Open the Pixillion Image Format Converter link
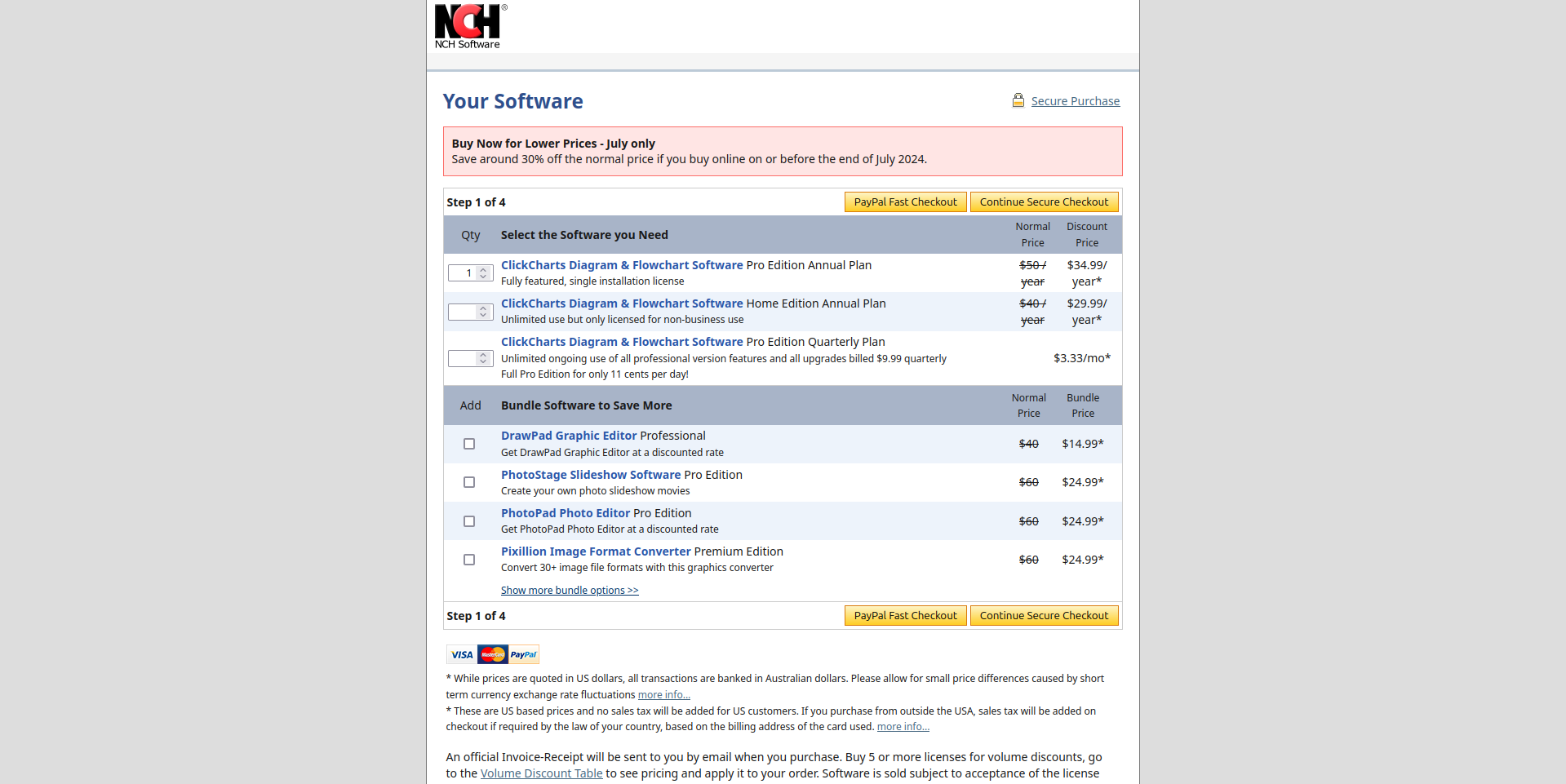This screenshot has width=1566, height=784. coord(596,551)
